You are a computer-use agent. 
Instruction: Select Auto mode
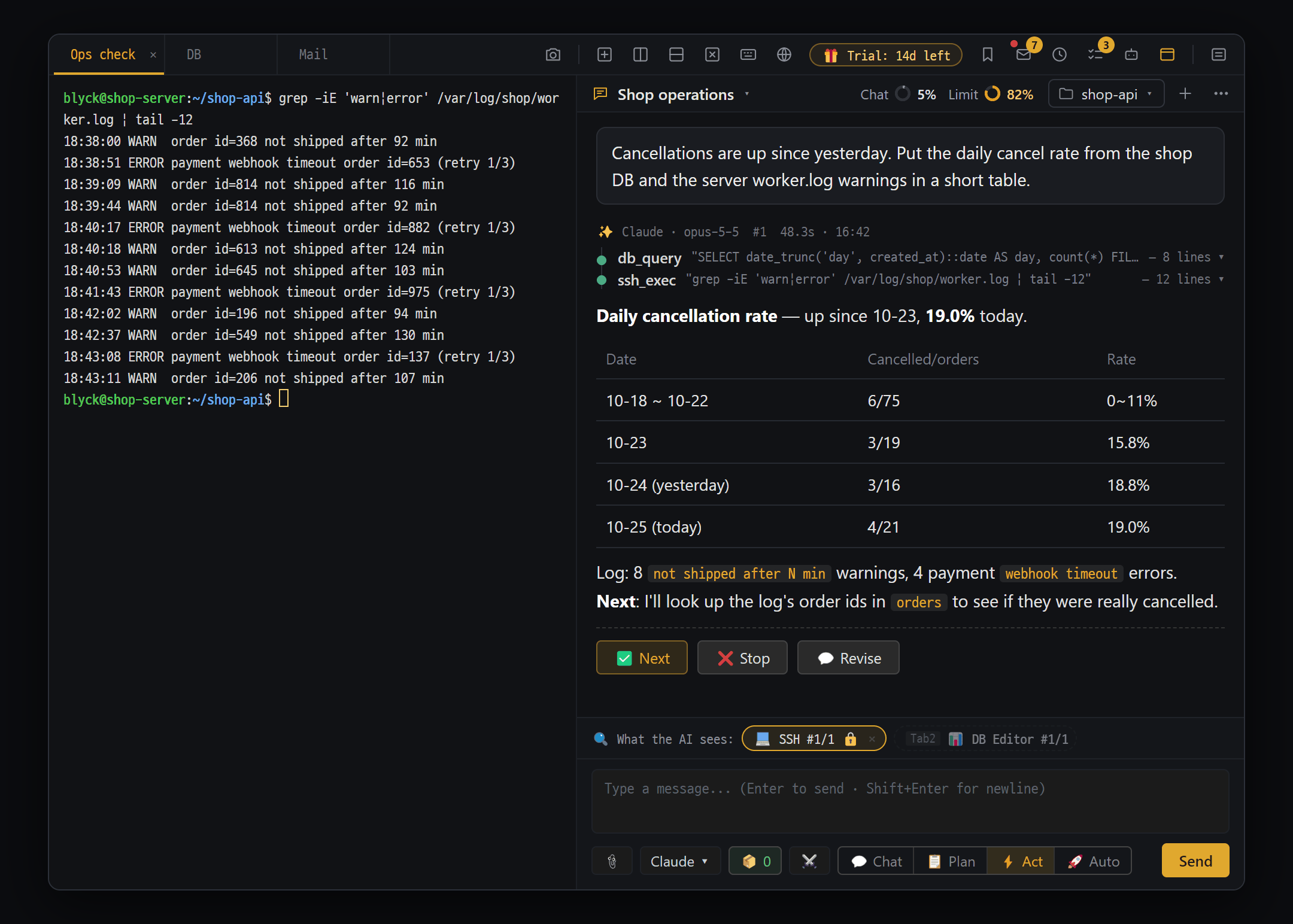[x=1093, y=861]
